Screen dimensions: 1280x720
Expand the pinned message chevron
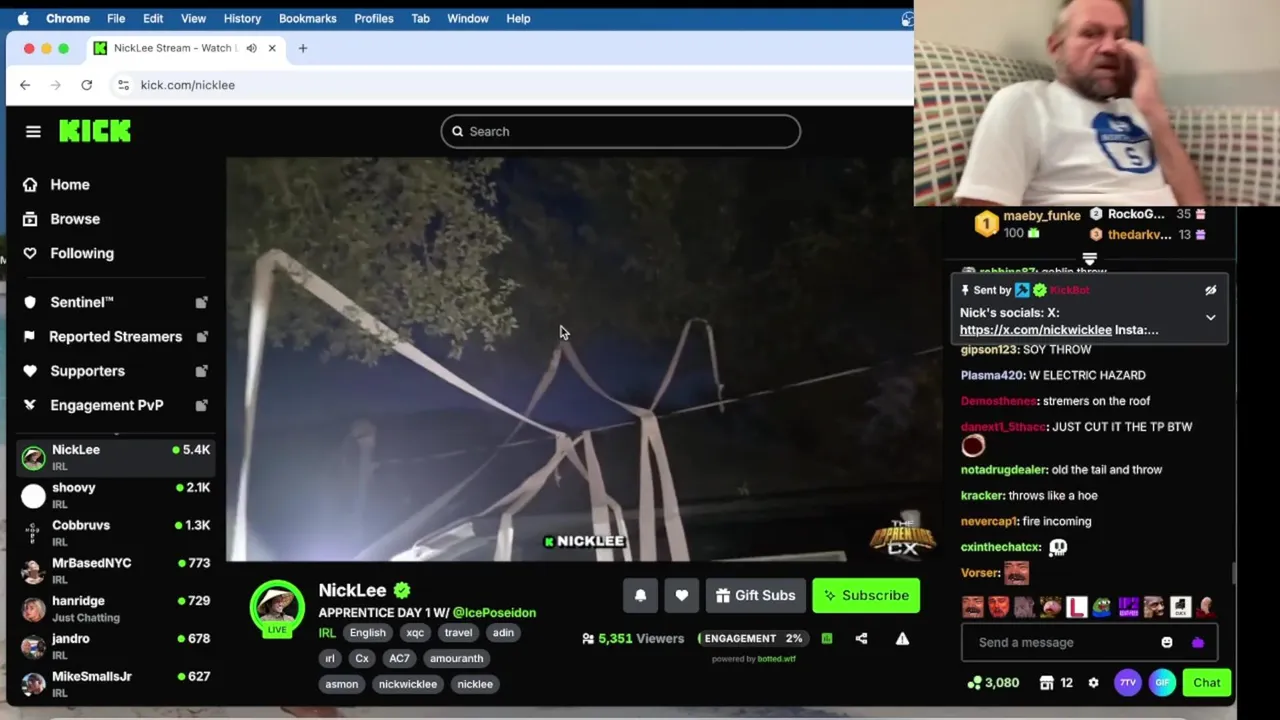(1210, 318)
